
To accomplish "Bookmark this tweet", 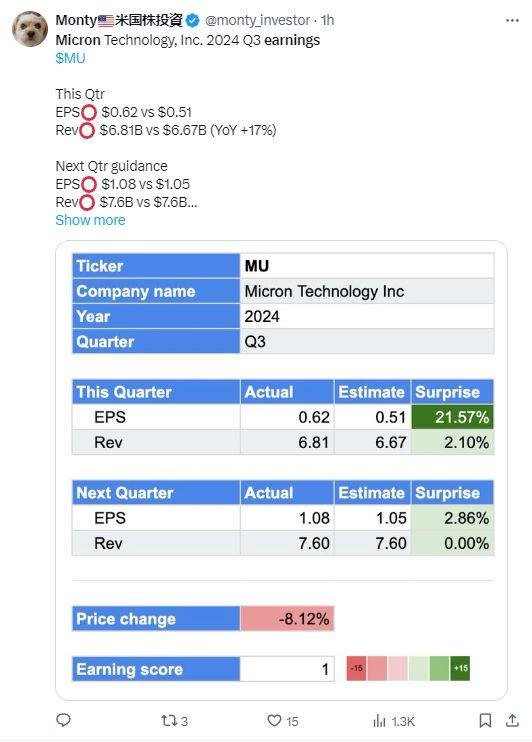I will point(485,721).
